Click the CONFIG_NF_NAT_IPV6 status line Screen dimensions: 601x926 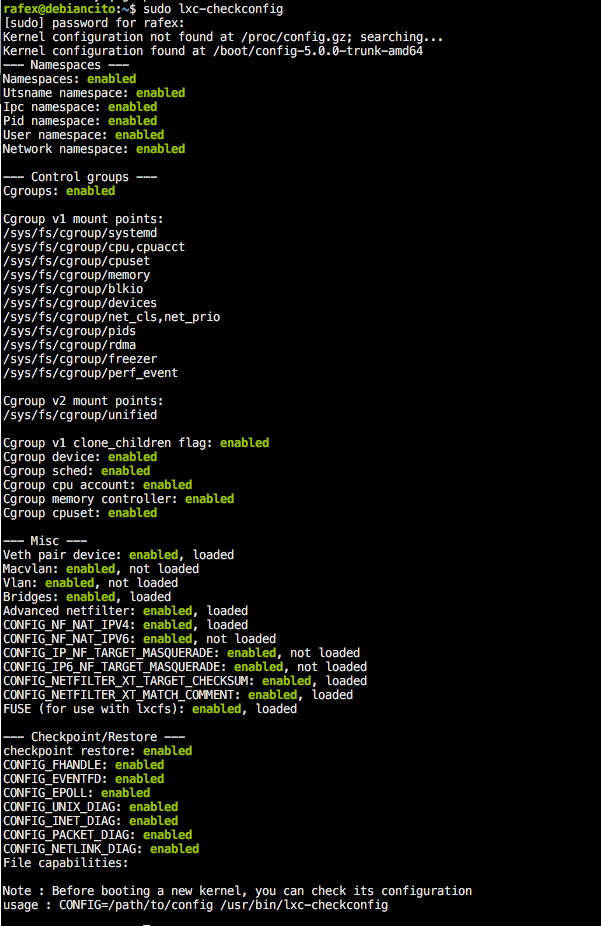139,639
